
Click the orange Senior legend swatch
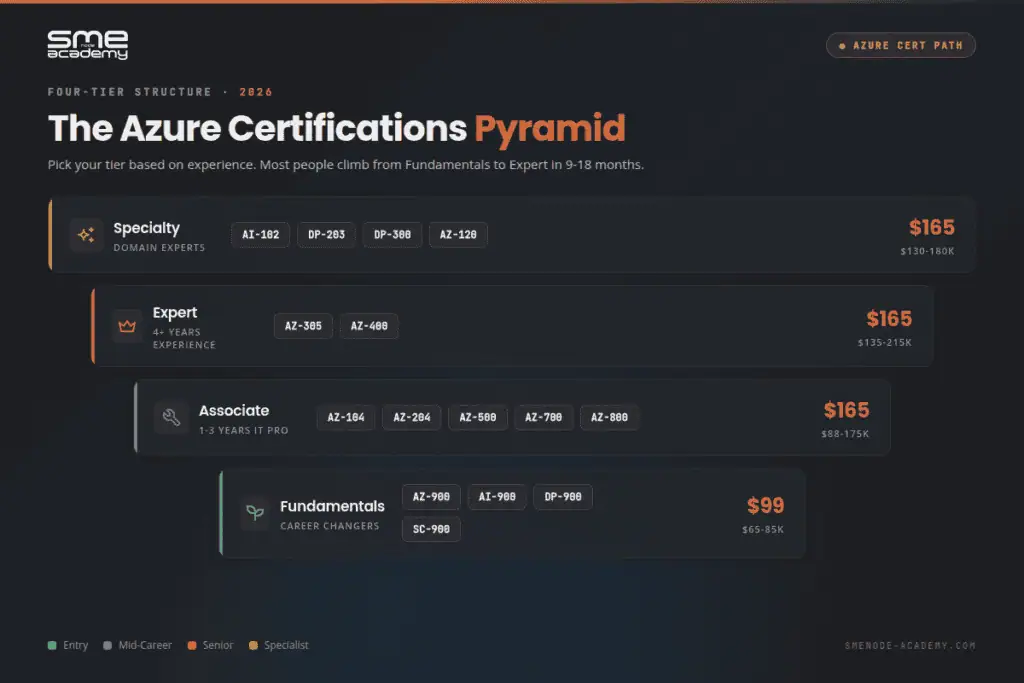coord(192,645)
